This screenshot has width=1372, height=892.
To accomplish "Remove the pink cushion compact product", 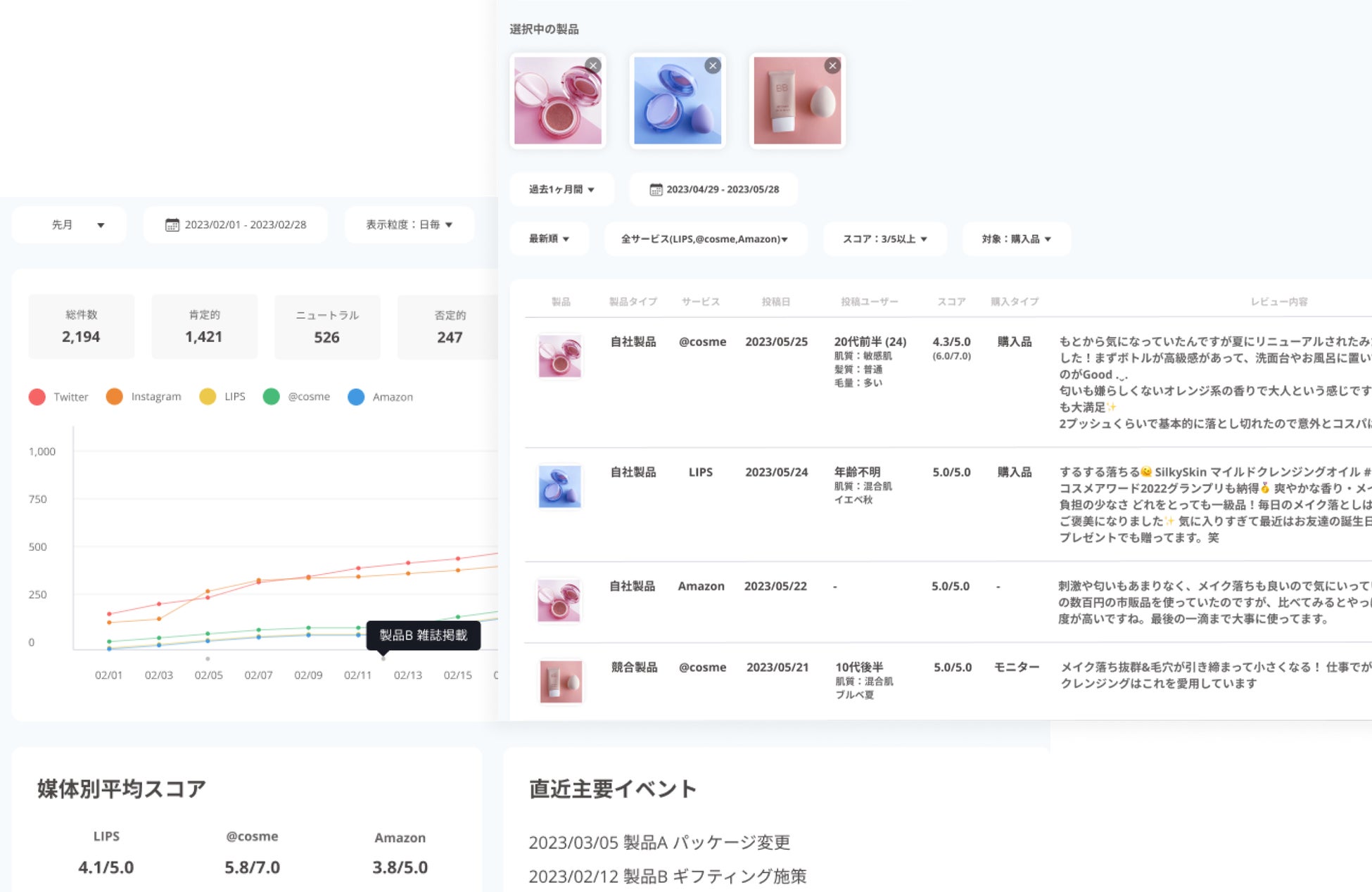I will [x=593, y=65].
